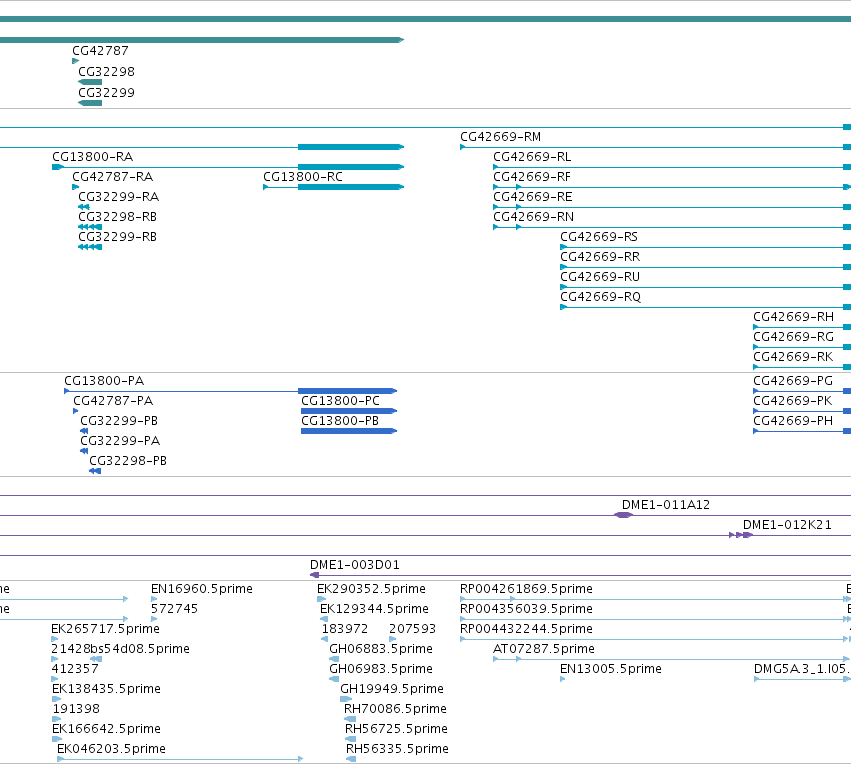
Task: Select the CG42669-RE transcript label
Action: click(533, 196)
